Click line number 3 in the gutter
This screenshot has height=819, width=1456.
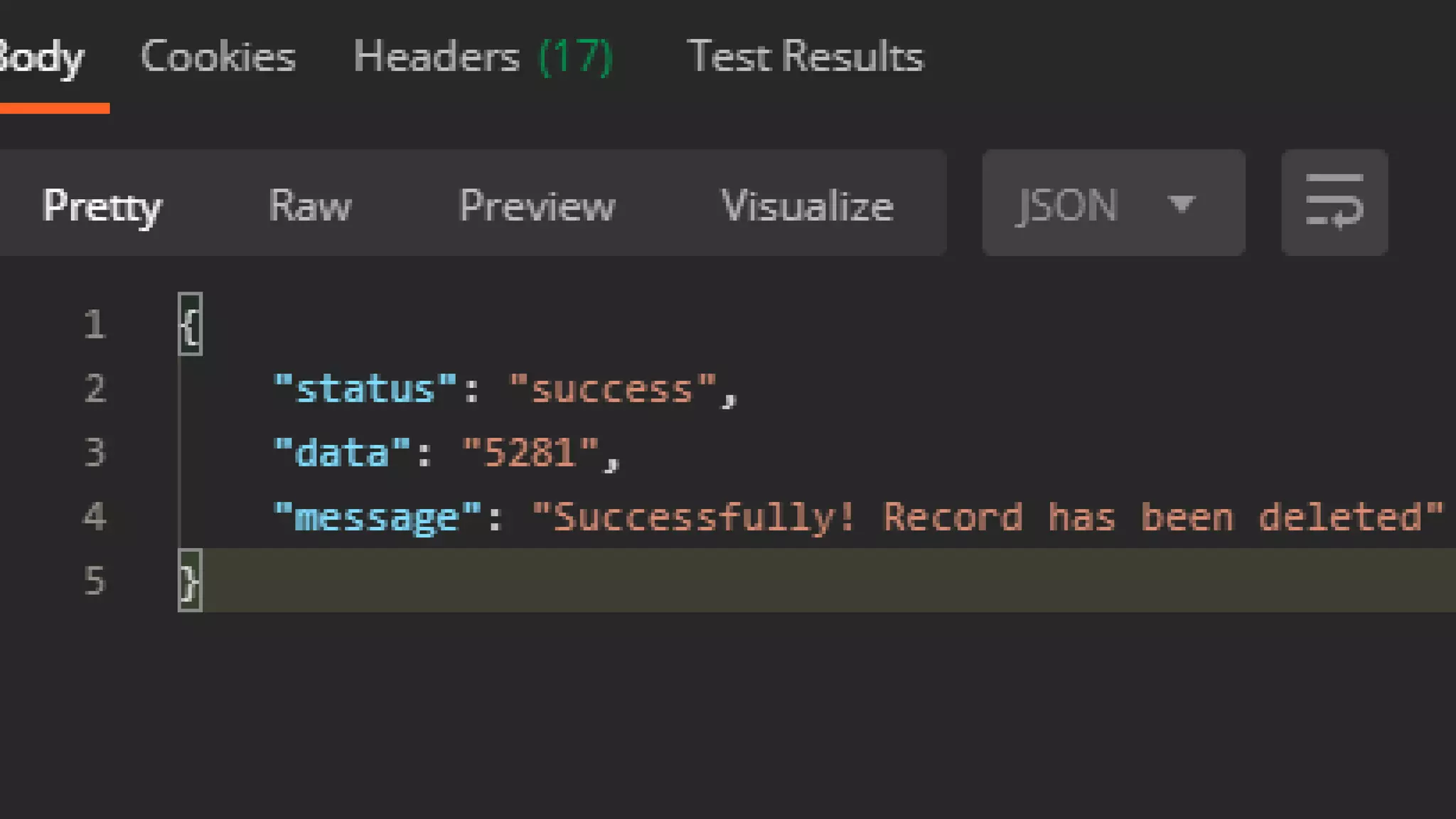pyautogui.click(x=95, y=453)
